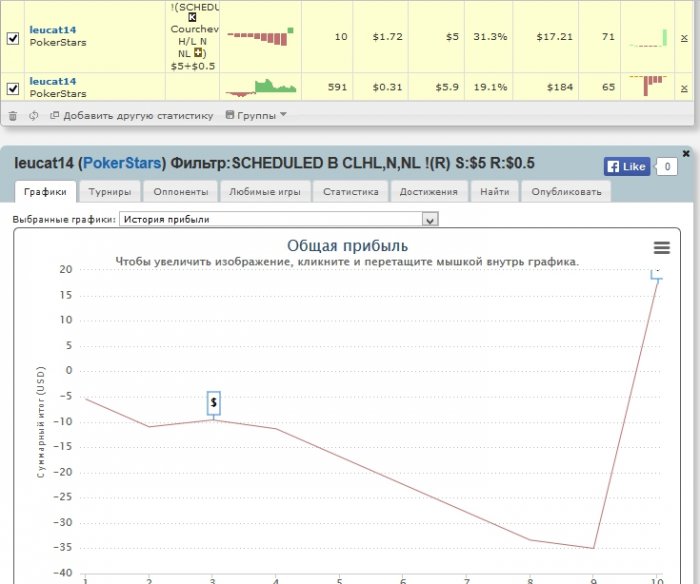Click the $17.21 value
Screen dimensions: 700x584
(x=554, y=37)
